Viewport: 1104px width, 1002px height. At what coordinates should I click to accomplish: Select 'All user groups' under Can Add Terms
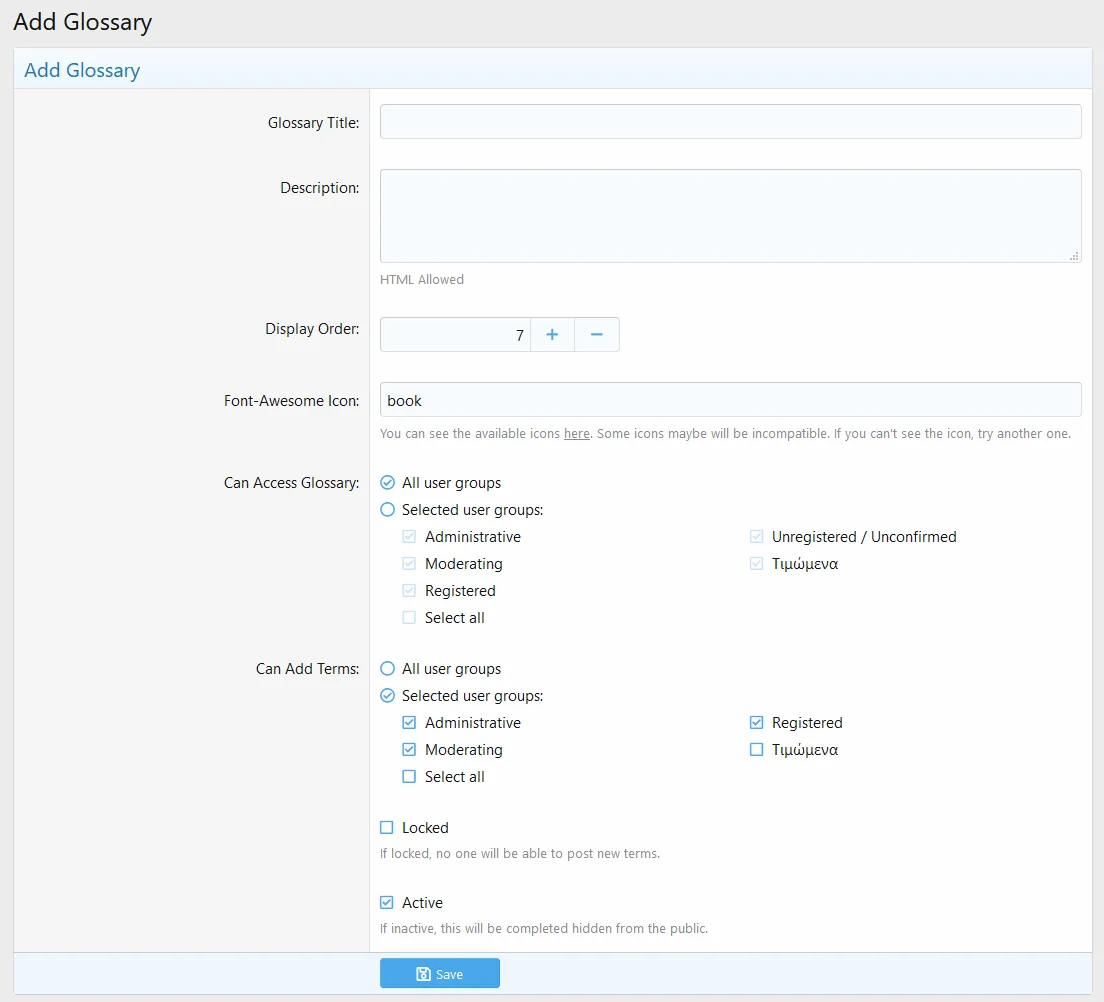coord(388,669)
